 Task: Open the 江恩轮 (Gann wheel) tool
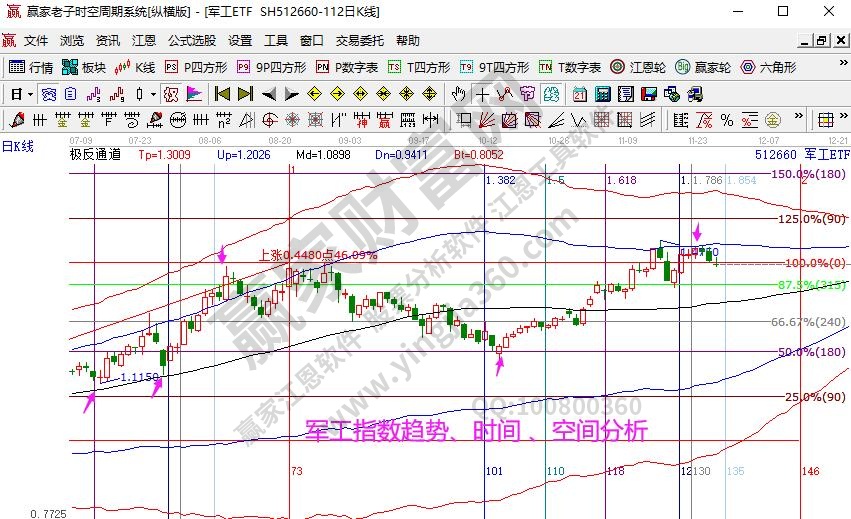[x=637, y=68]
